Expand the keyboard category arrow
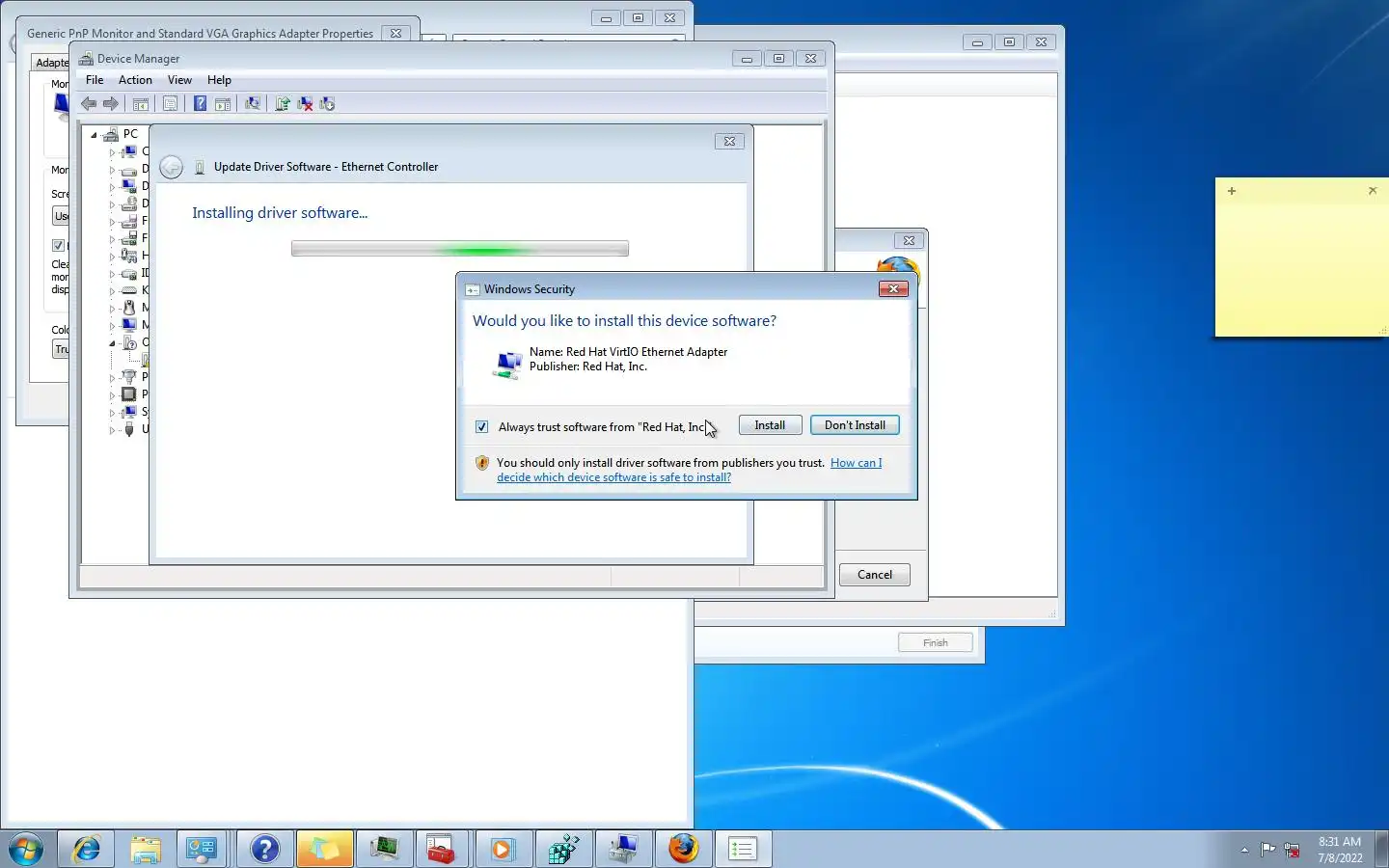1389x868 pixels. pyautogui.click(x=112, y=290)
